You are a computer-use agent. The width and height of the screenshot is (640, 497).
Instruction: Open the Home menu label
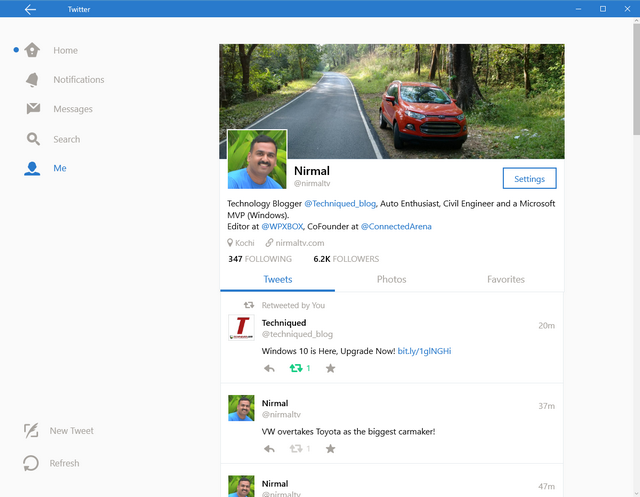pos(65,50)
